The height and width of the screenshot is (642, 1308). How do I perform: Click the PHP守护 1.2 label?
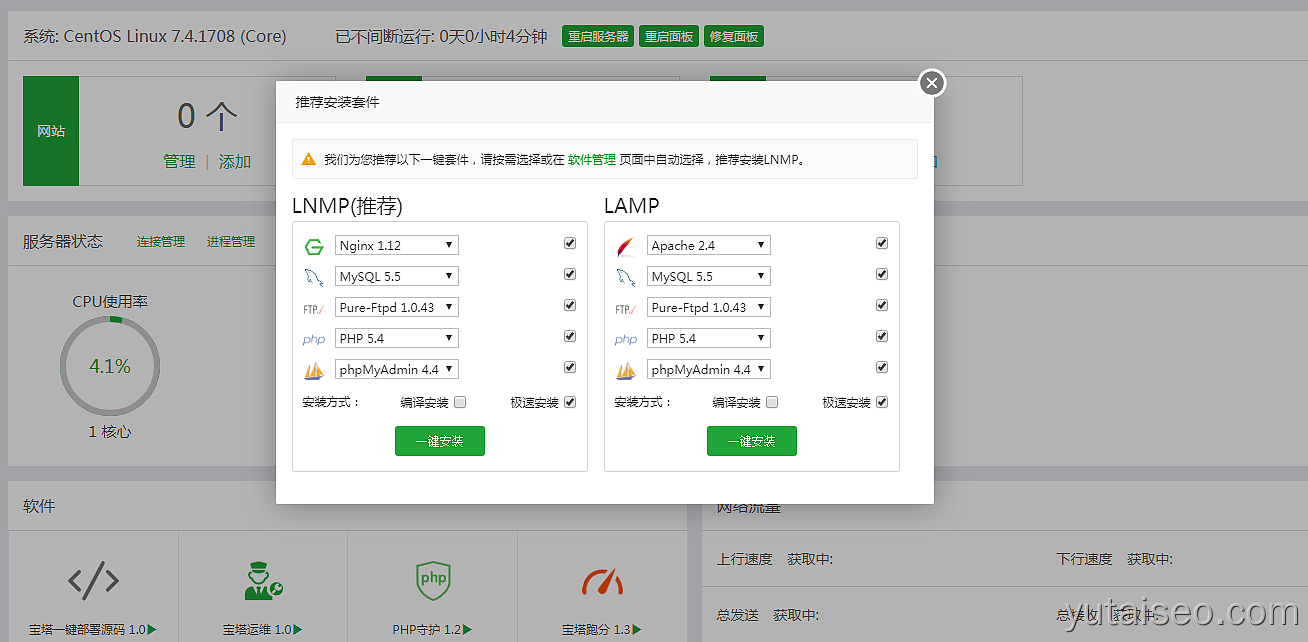tap(432, 630)
